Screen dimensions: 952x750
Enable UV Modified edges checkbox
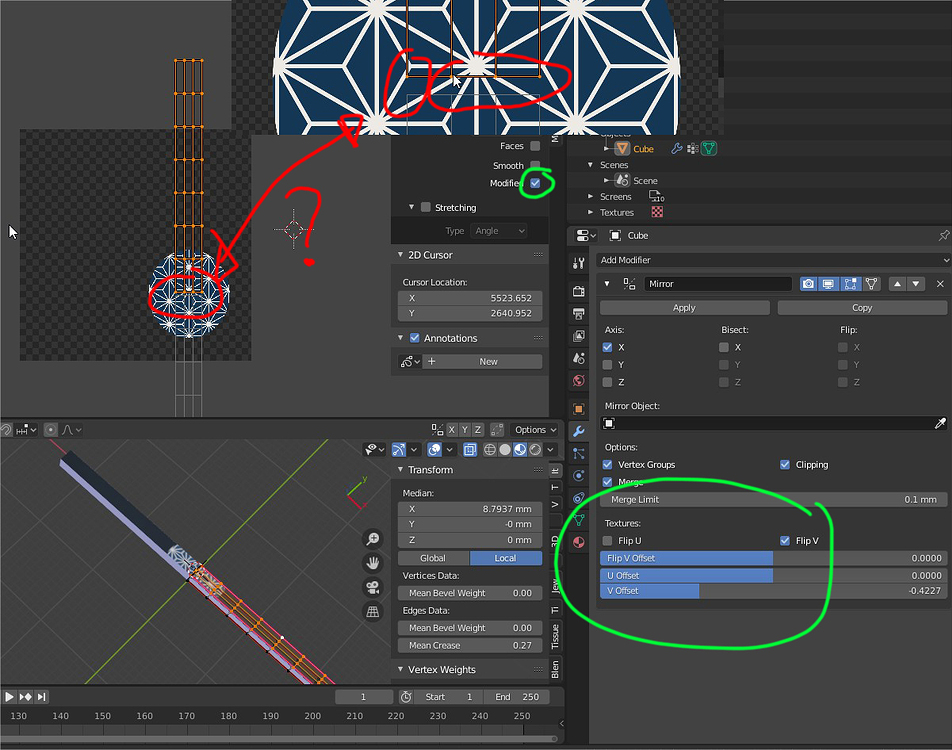click(x=535, y=183)
